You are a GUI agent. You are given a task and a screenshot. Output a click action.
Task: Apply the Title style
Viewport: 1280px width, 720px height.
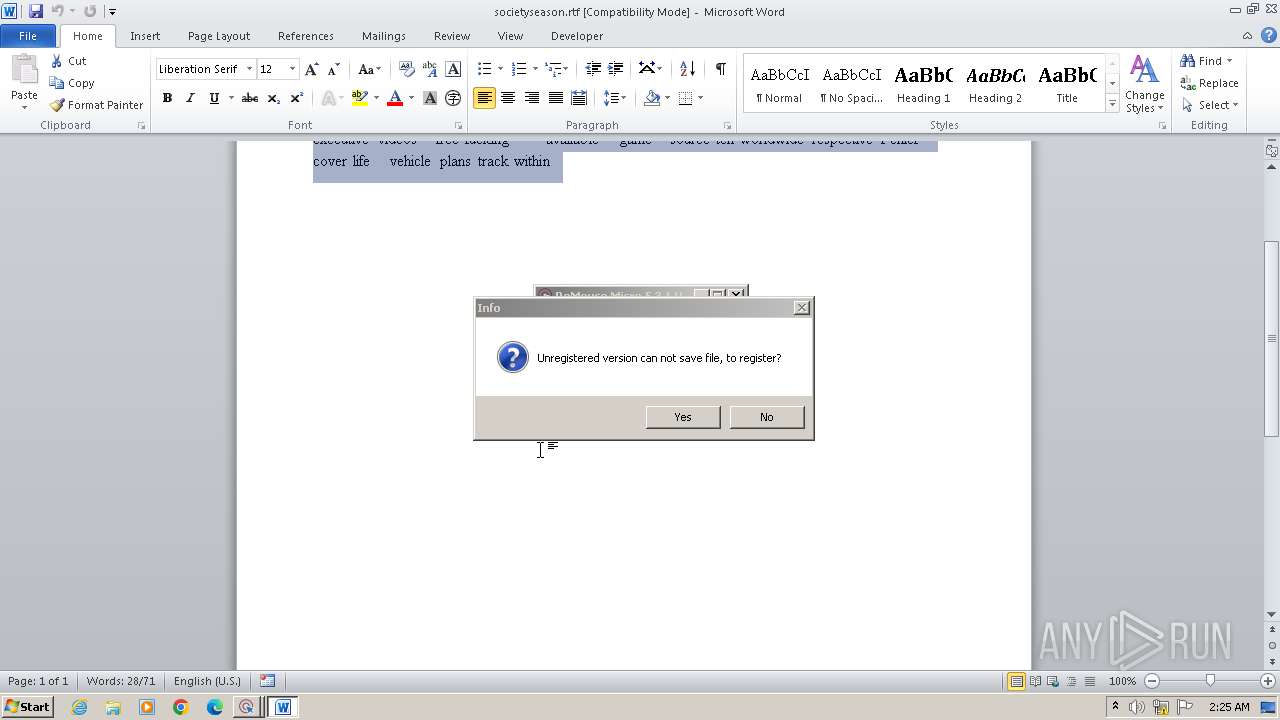[x=1067, y=83]
